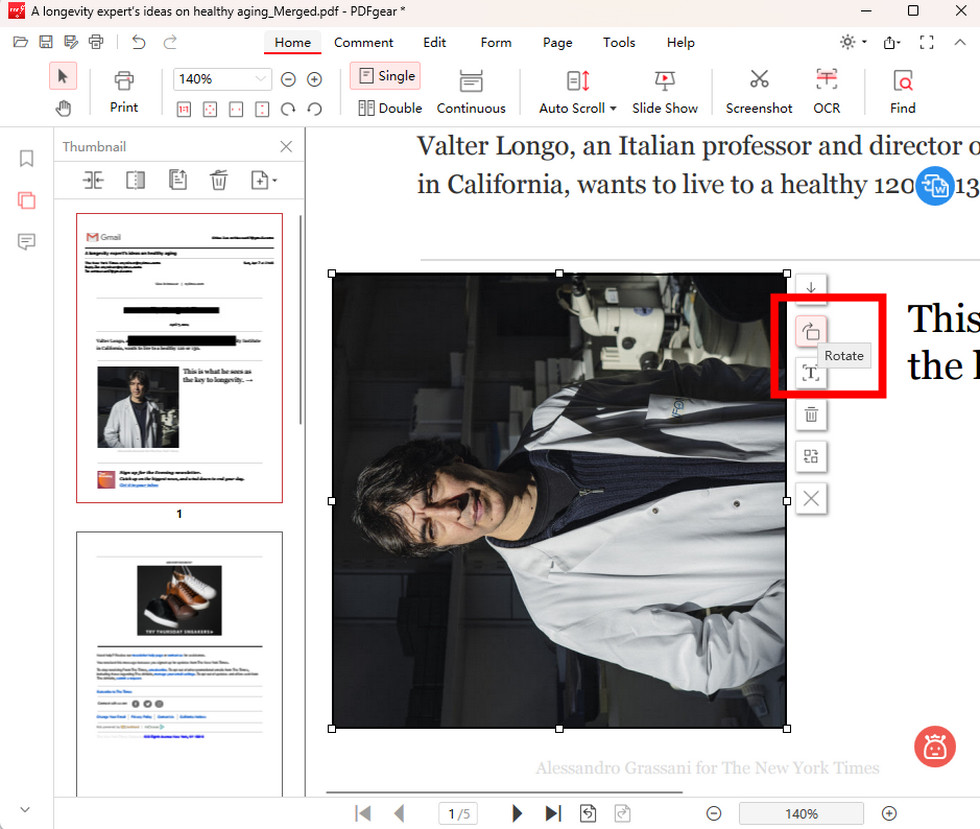Start the Slide Show
The height and width of the screenshot is (829, 980).
tap(664, 90)
